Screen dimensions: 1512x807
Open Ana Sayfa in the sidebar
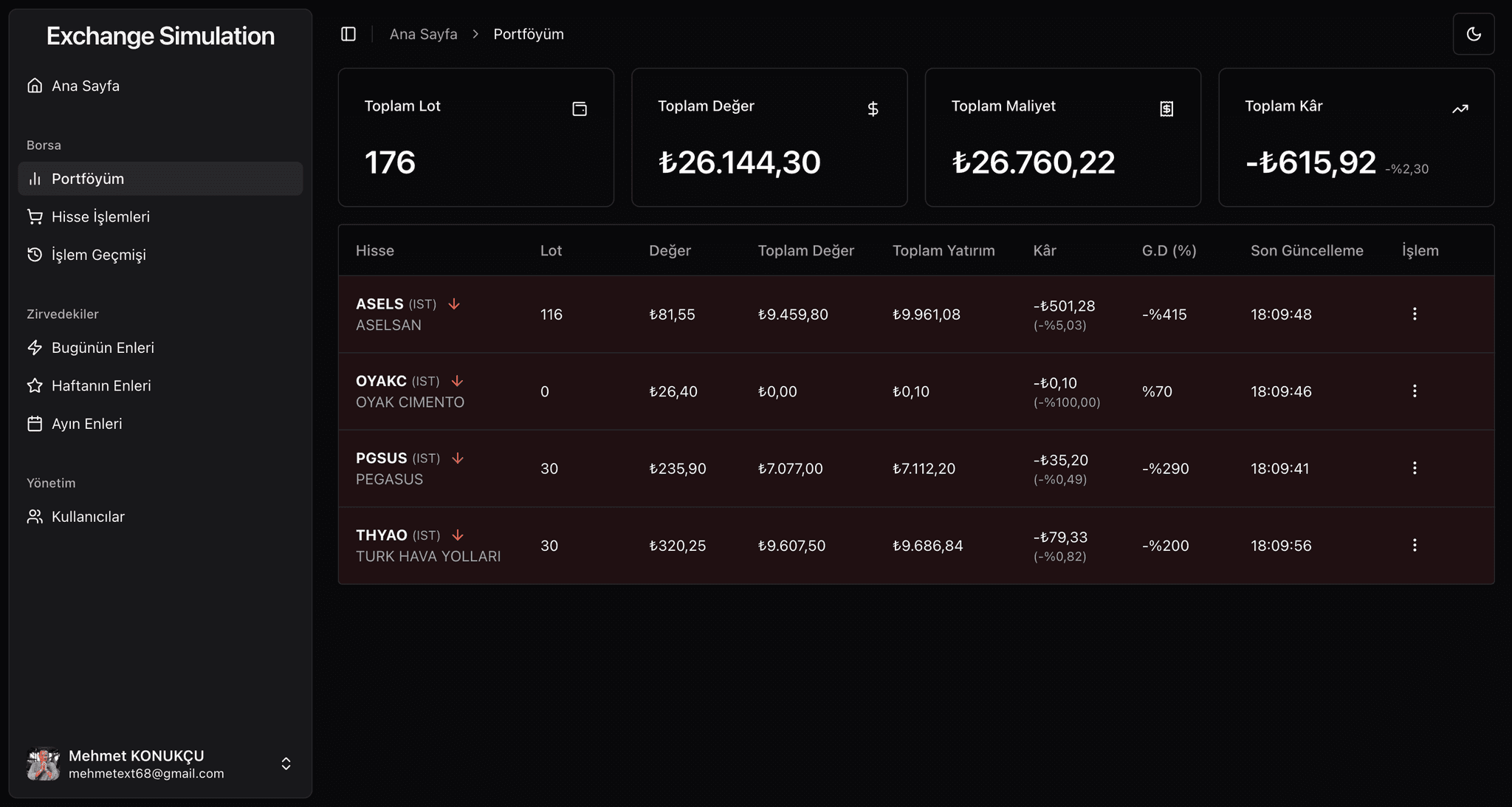click(x=160, y=86)
